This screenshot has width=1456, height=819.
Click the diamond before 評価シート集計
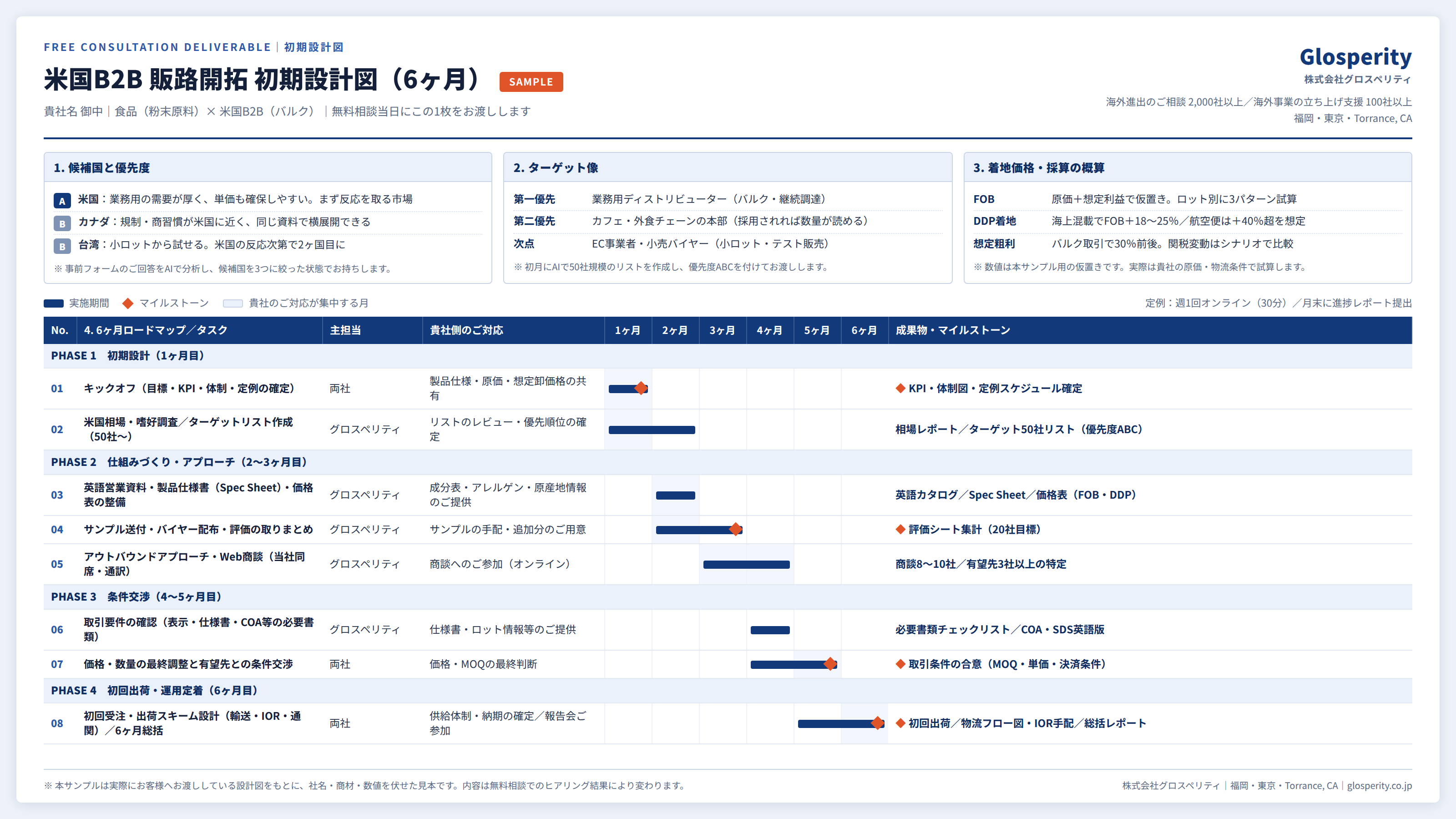point(900,529)
